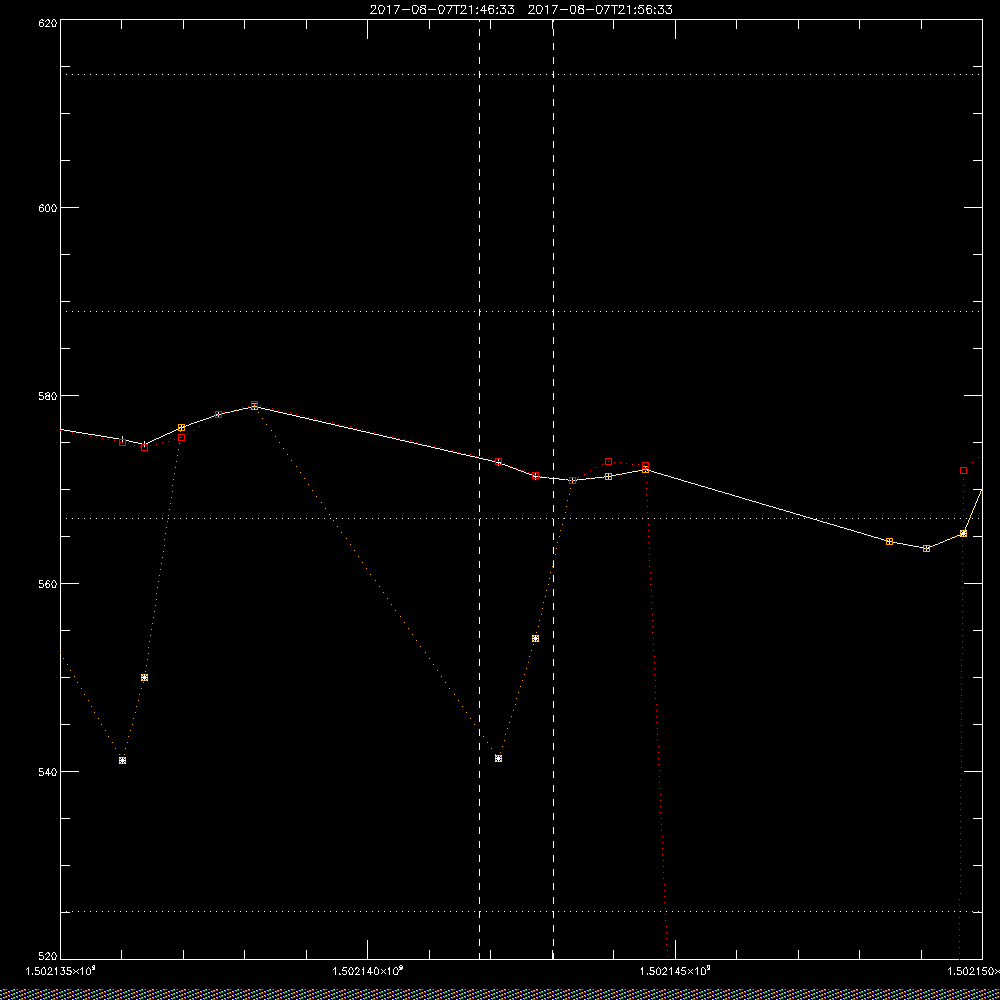1000x1000 pixels.
Task: Click the y-axis label 580
Action: 48,395
